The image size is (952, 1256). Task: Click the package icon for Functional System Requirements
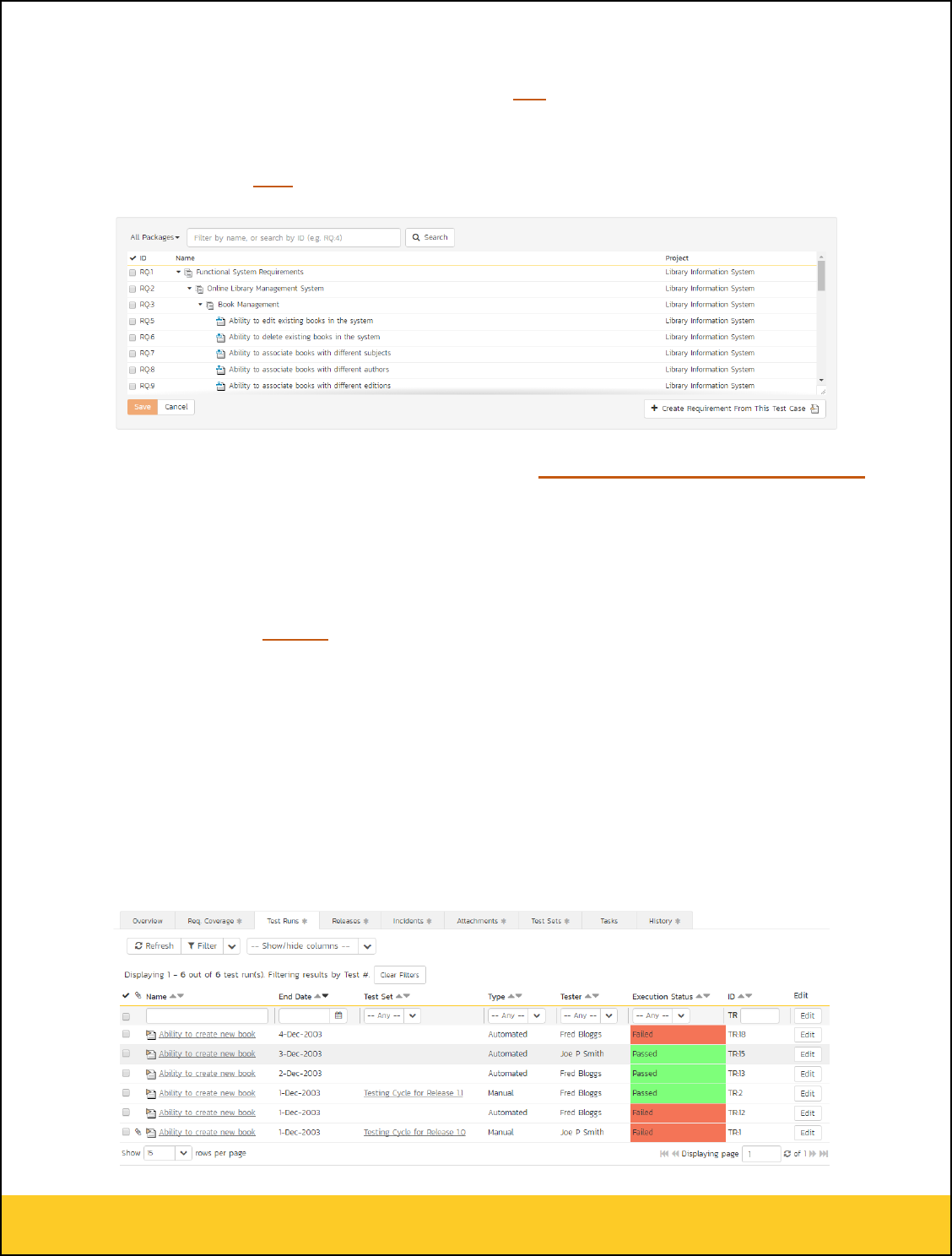coord(188,273)
